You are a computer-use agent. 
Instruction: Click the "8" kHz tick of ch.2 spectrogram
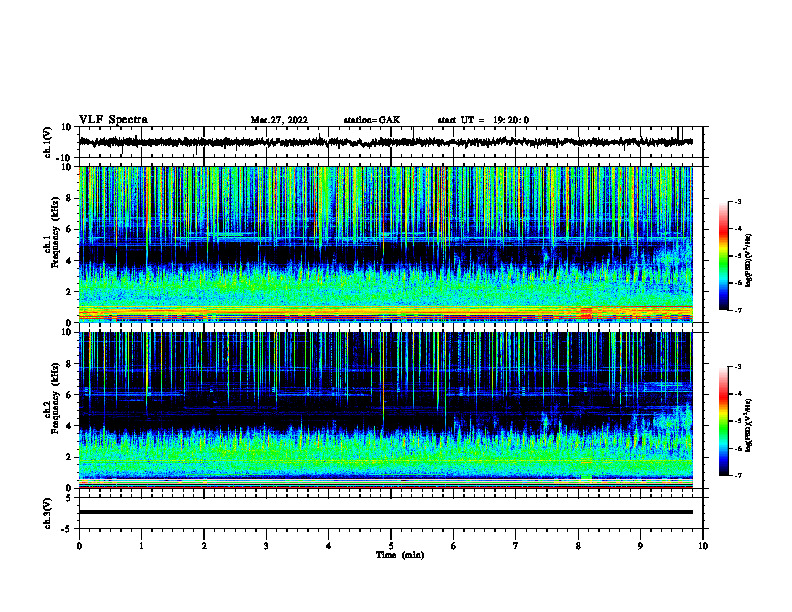(69, 364)
